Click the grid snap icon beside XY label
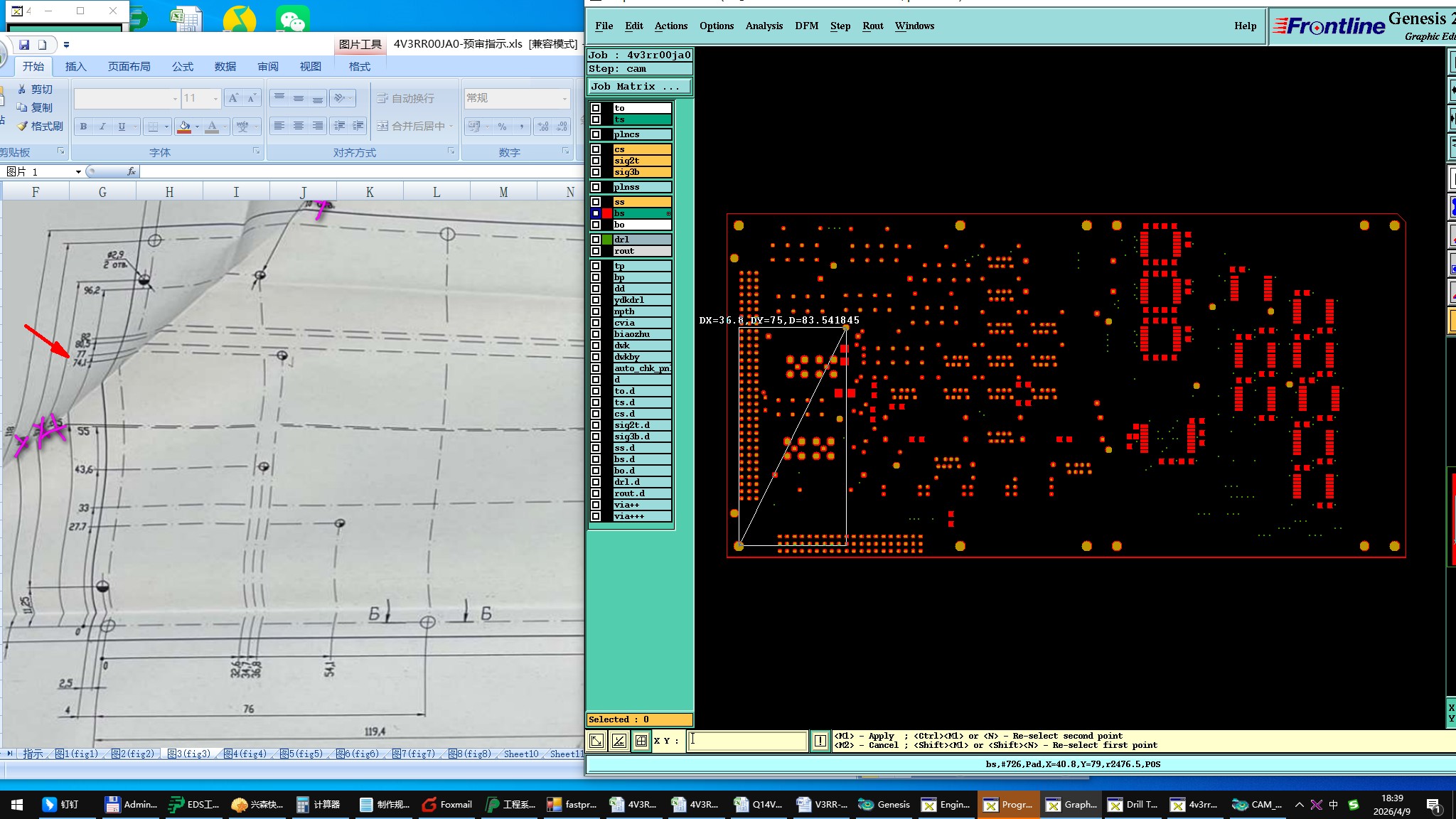The height and width of the screenshot is (819, 1456). click(x=641, y=741)
